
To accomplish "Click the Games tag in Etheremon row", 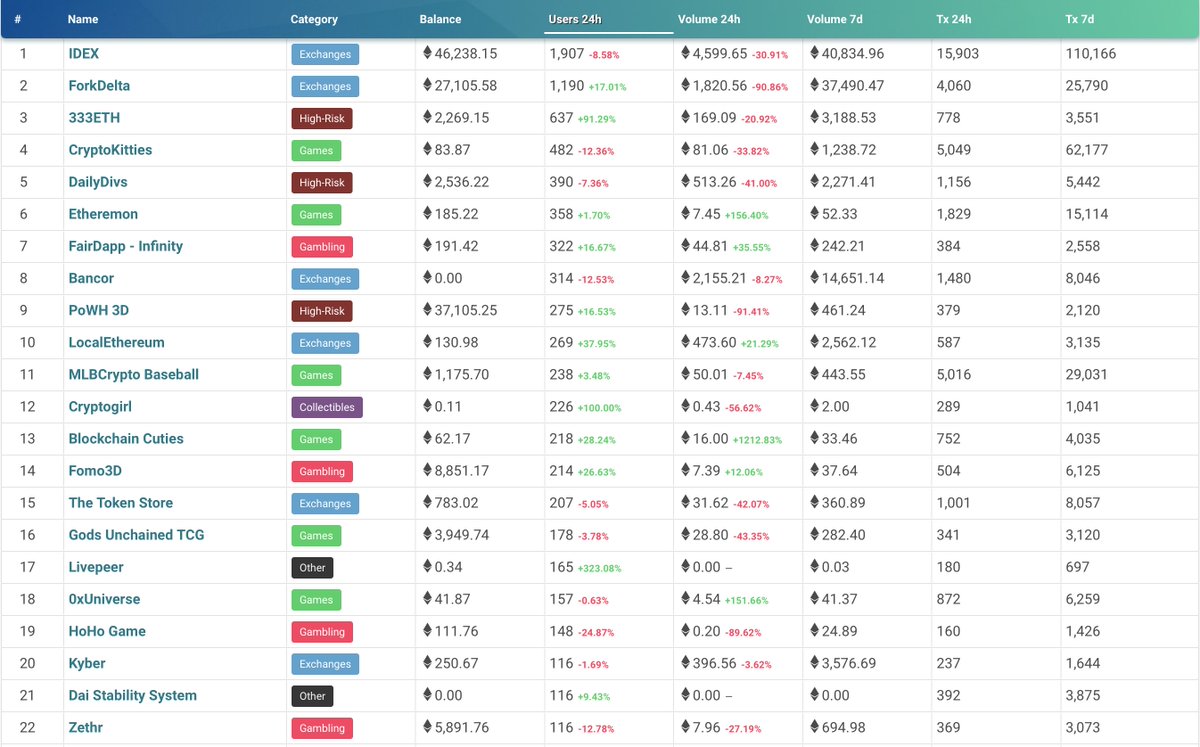I will [x=316, y=215].
